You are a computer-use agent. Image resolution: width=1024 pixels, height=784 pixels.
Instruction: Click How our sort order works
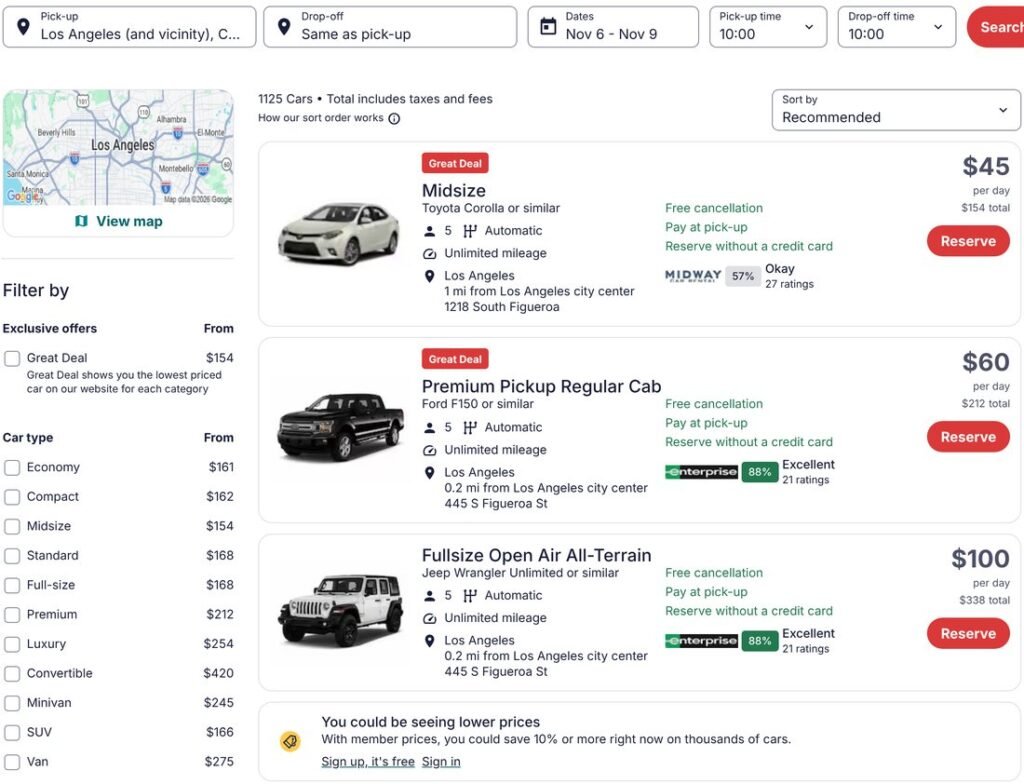(320, 118)
